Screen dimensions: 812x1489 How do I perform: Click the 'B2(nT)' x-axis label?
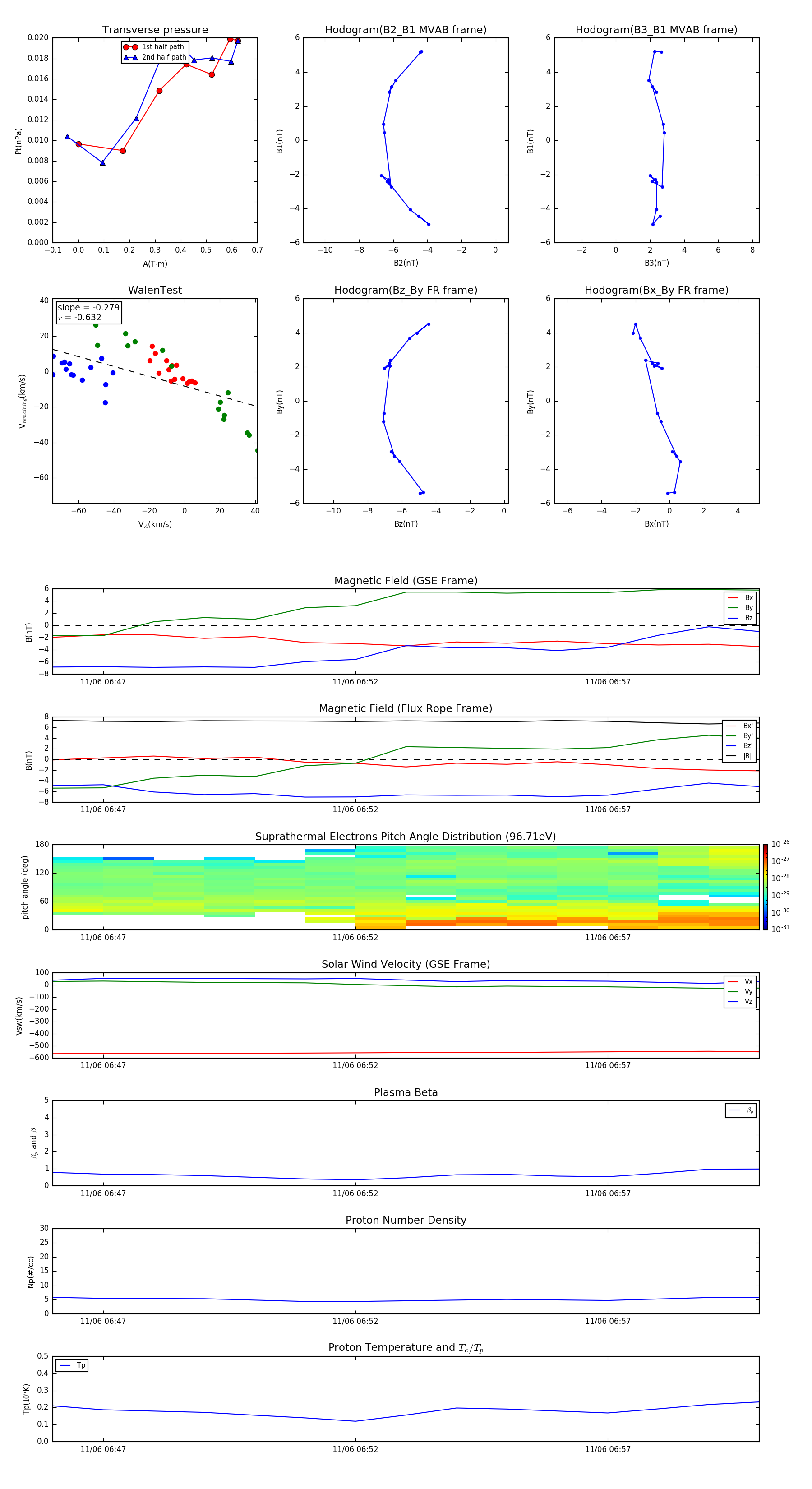point(406,263)
